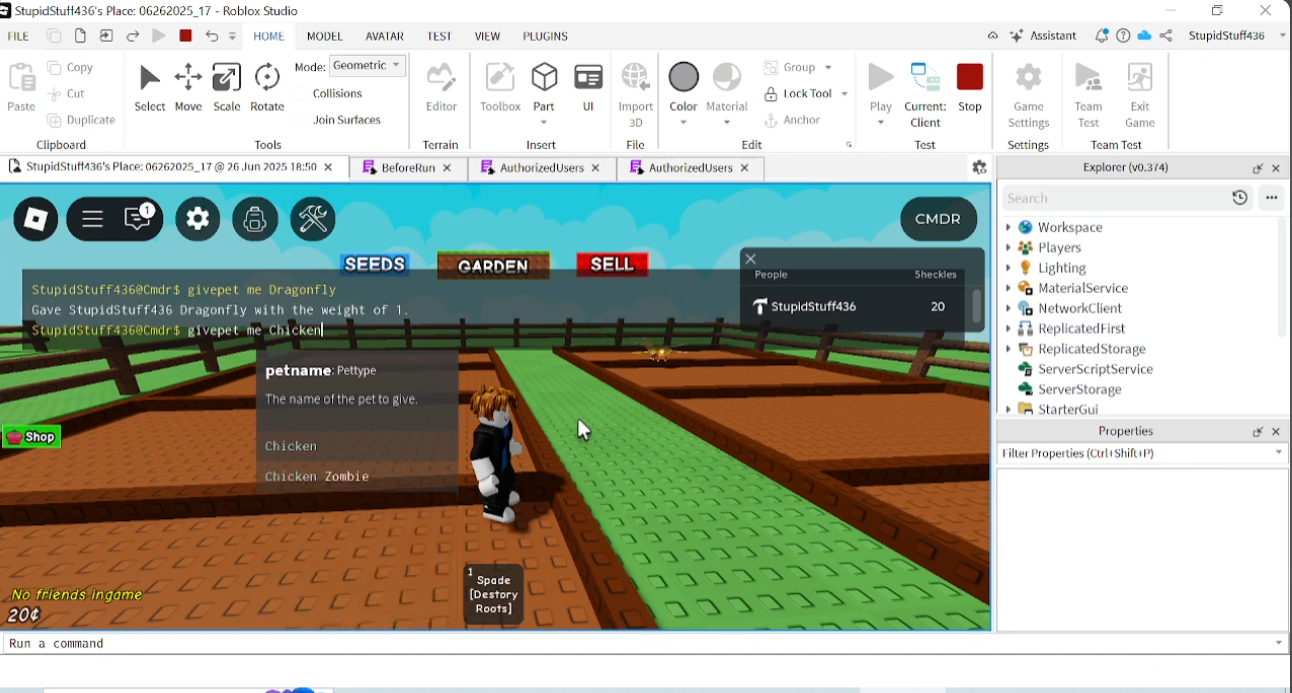Screen dimensions: 1292x693
Task: Toggle Join Surfaces
Action: (x=348, y=119)
